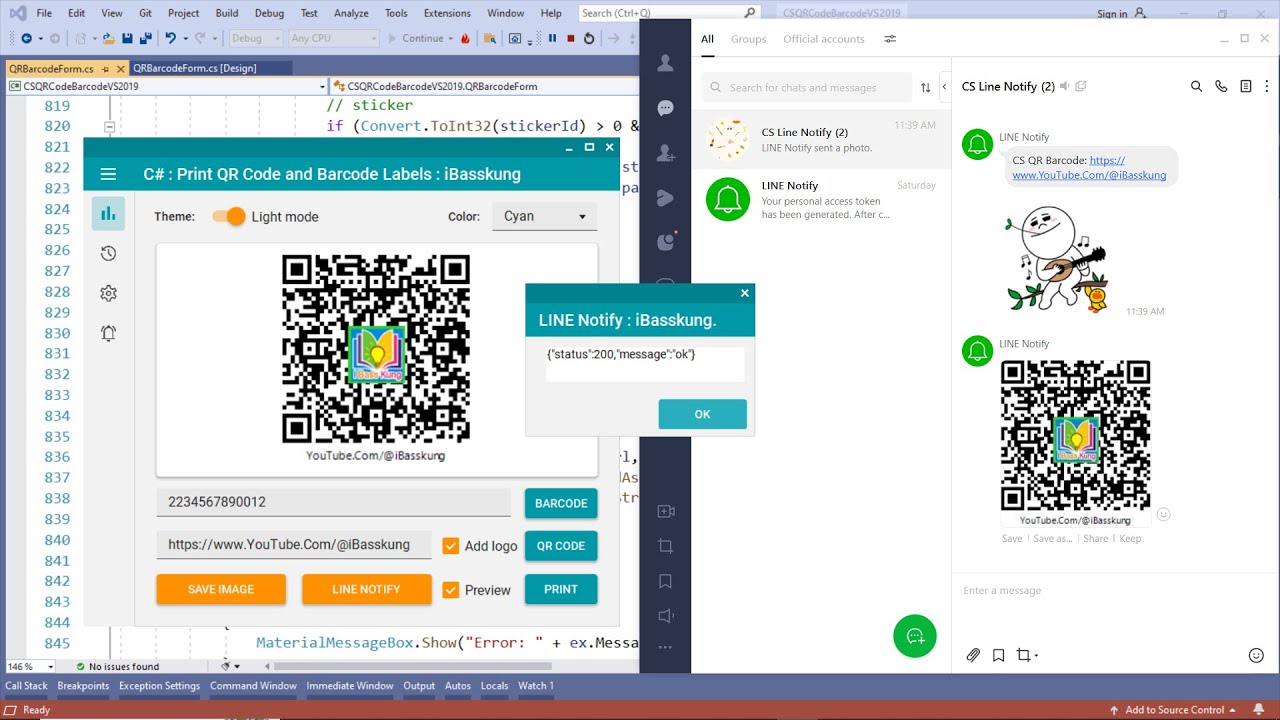Image resolution: width=1280 pixels, height=720 pixels.
Task: Click Add to Source Control in status bar
Action: click(x=1174, y=710)
